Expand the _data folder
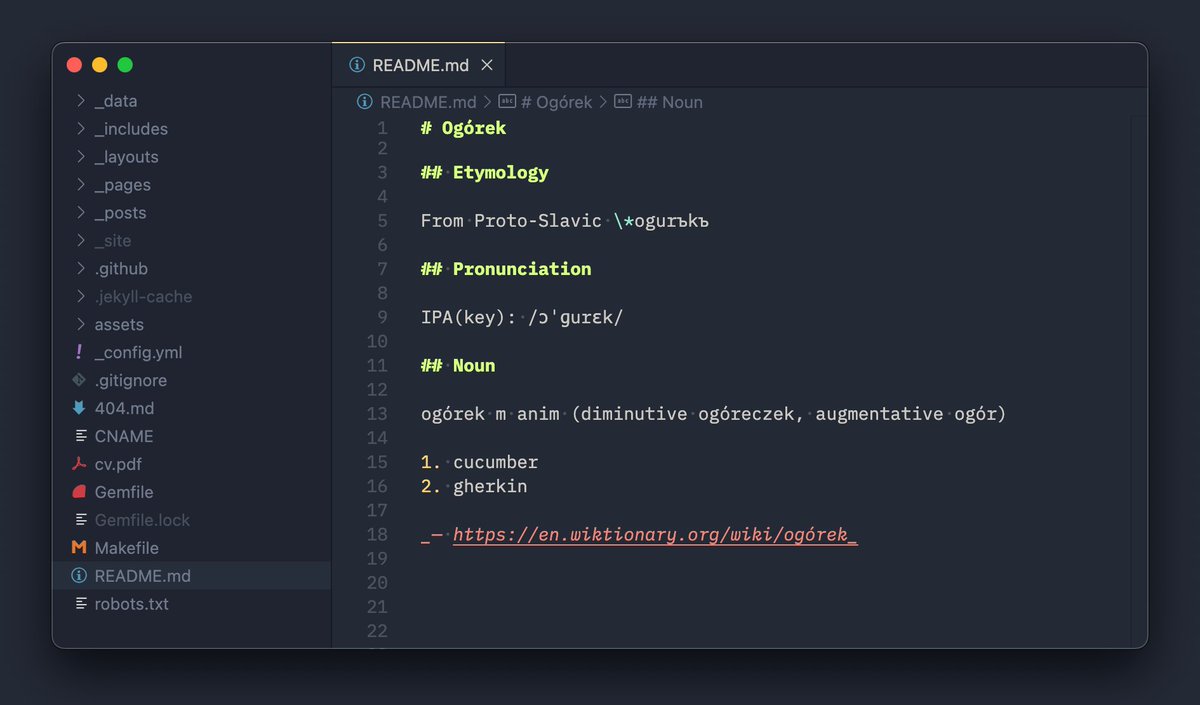 tap(80, 101)
